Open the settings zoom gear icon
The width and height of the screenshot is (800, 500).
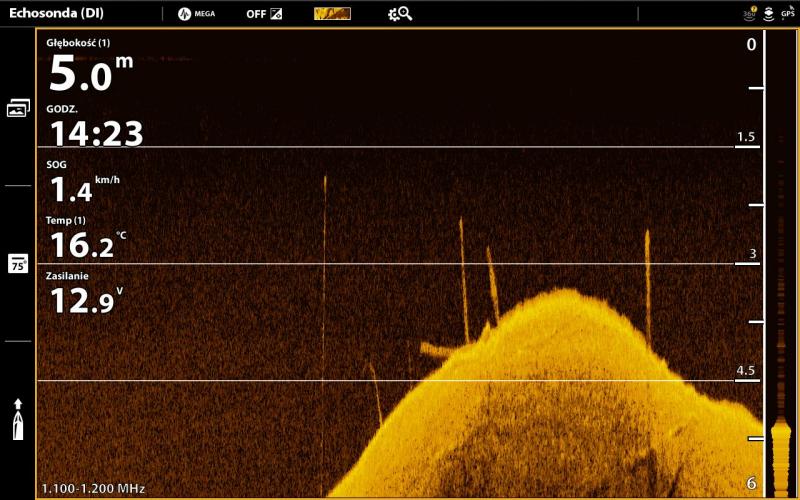point(400,14)
